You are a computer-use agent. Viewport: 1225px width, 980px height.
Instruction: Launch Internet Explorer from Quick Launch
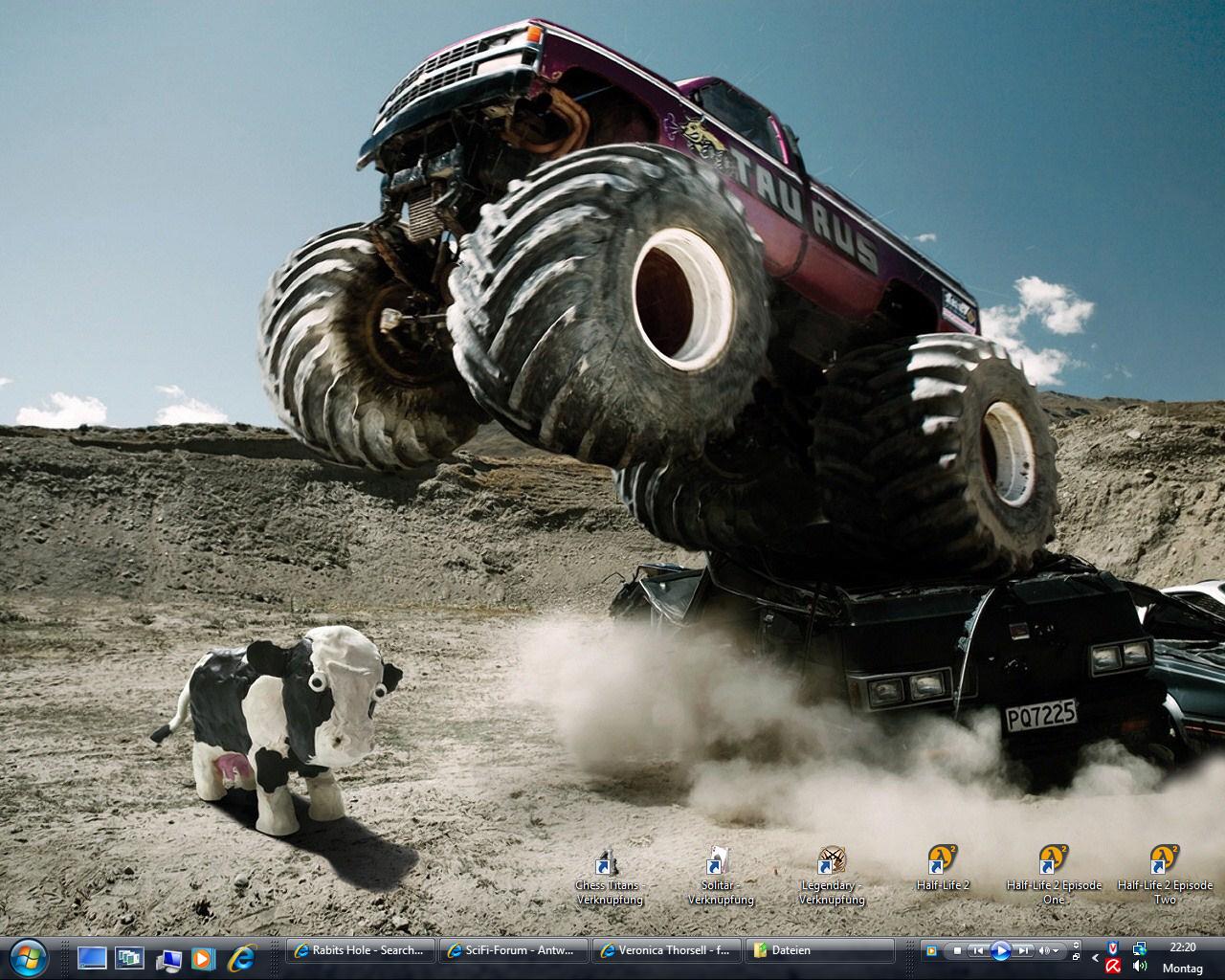241,957
